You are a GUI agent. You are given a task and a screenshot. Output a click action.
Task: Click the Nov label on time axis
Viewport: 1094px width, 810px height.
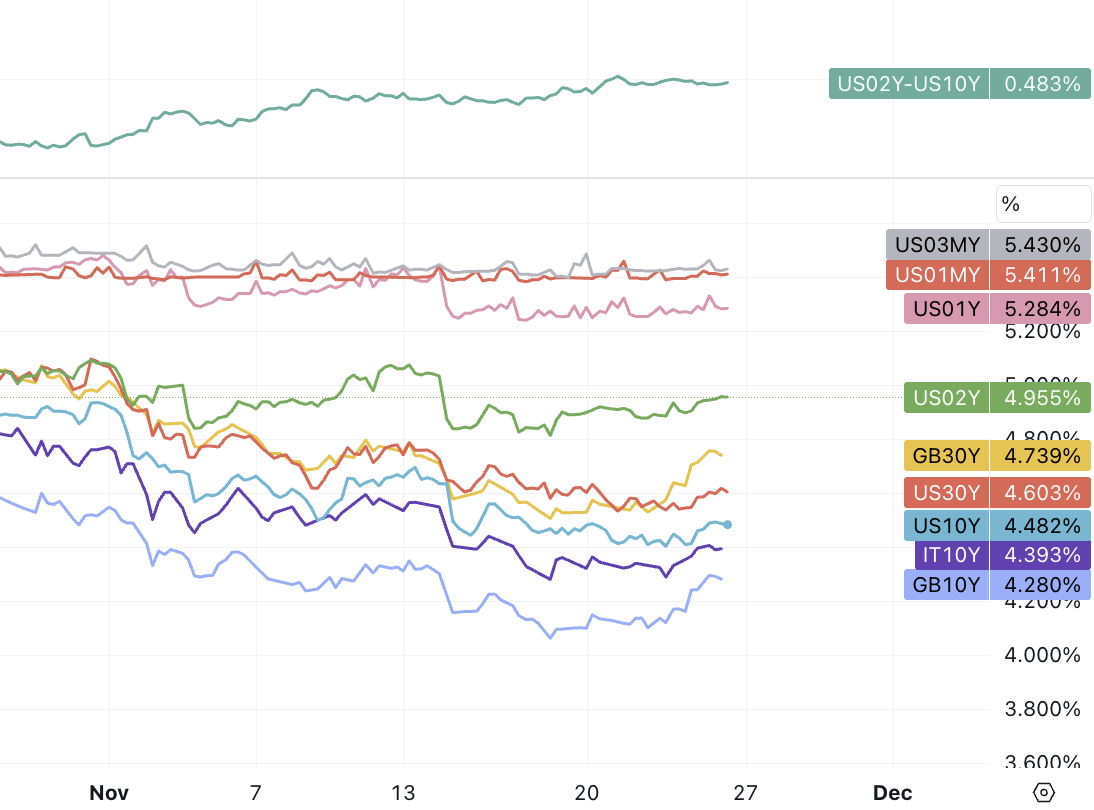click(109, 793)
